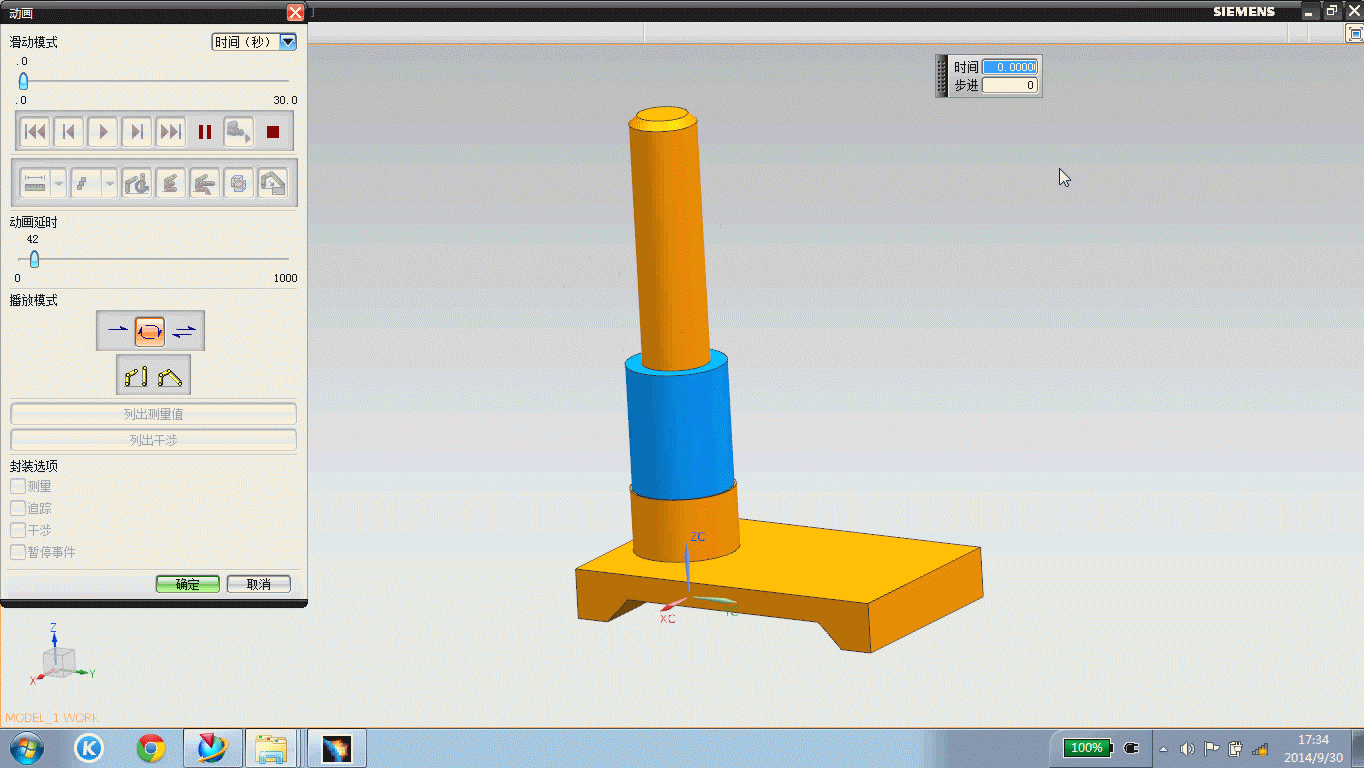Click the export-to-movie camera icon
The width and height of the screenshot is (1366, 768).
[239, 131]
